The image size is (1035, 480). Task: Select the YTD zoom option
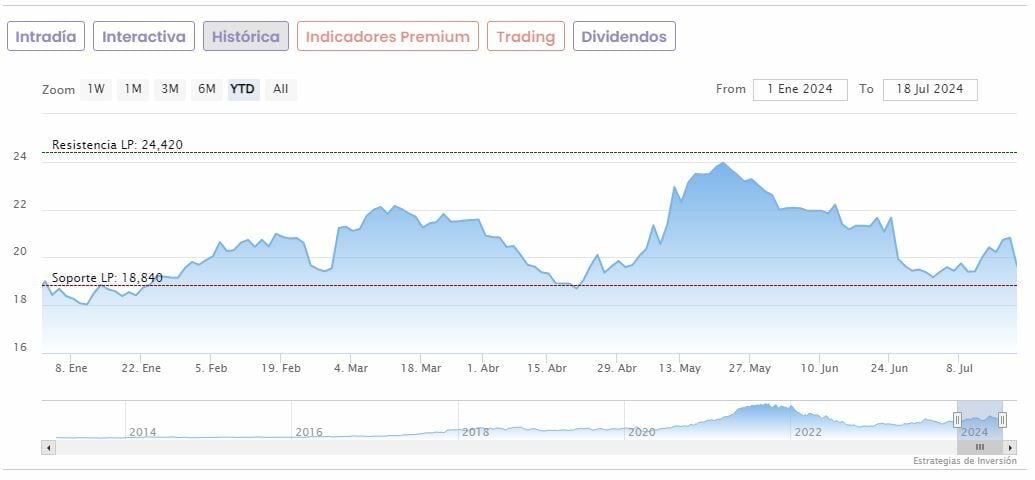point(243,89)
